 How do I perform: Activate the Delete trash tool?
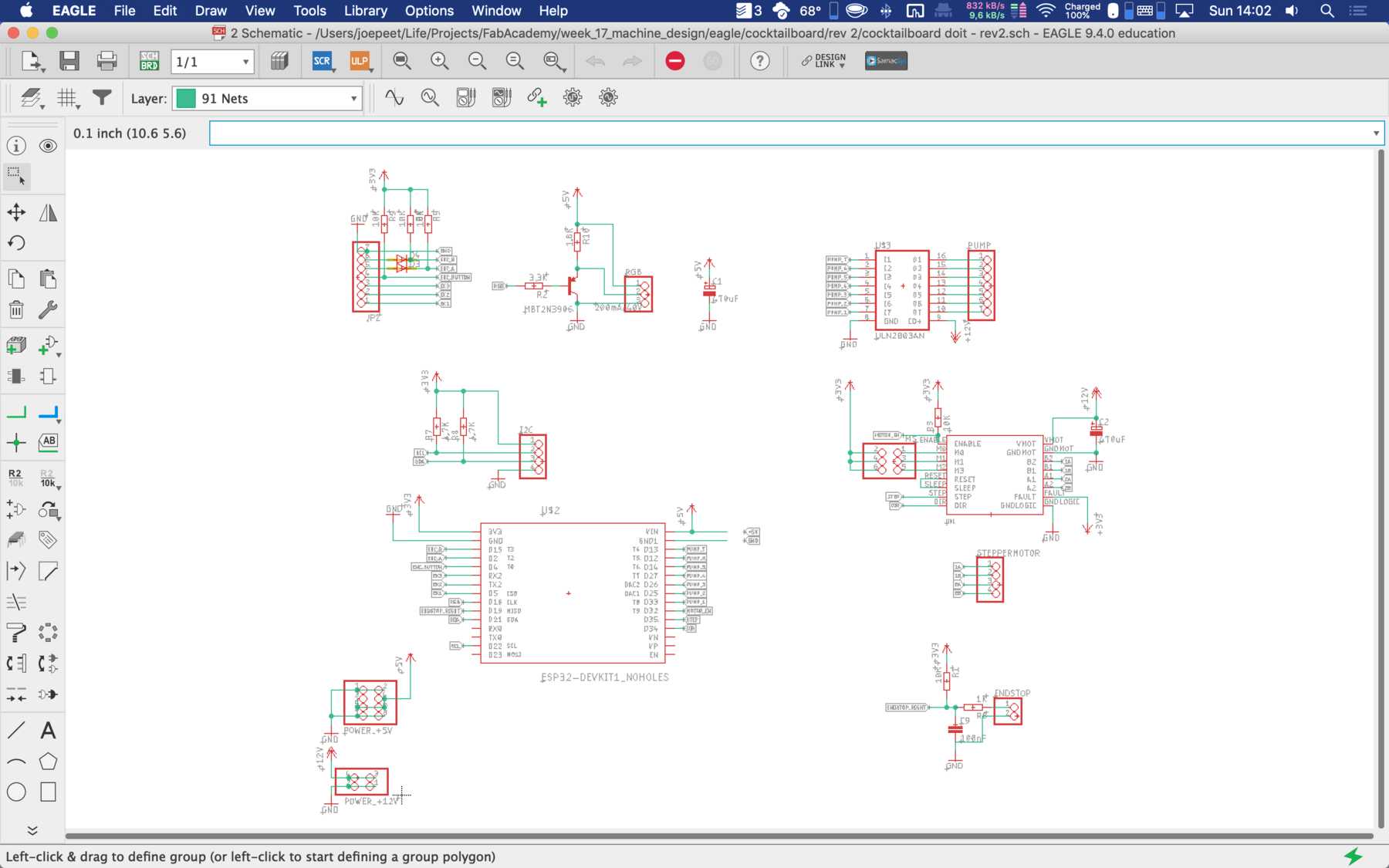click(x=16, y=310)
